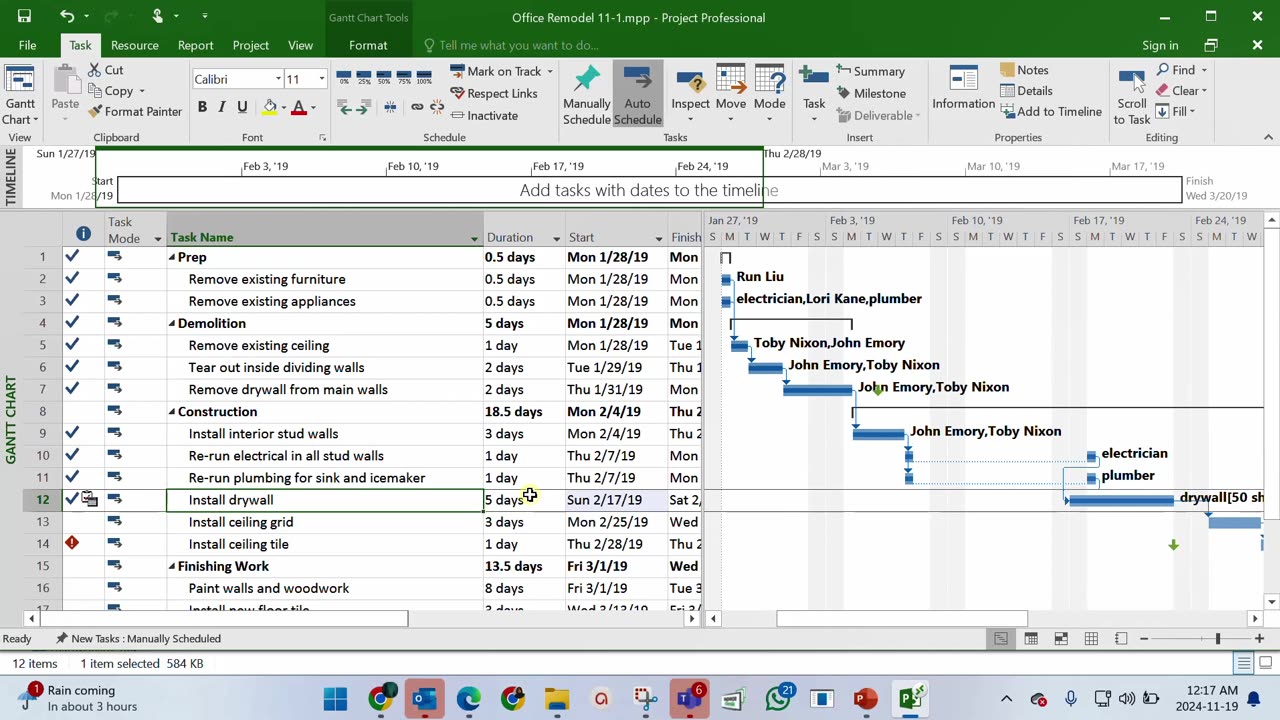Viewport: 1280px width, 720px height.
Task: Set task to 0% complete
Action: 344,78
